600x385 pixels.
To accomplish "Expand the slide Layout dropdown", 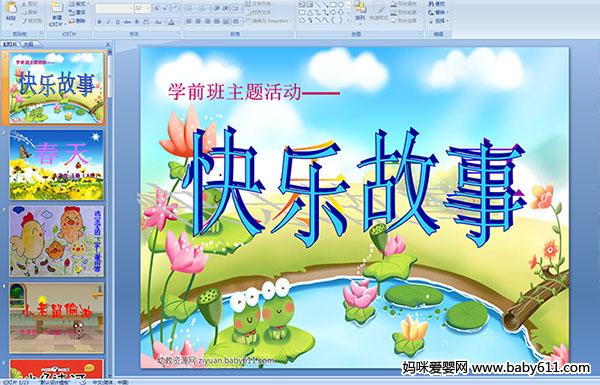I will pyautogui.click(x=80, y=4).
